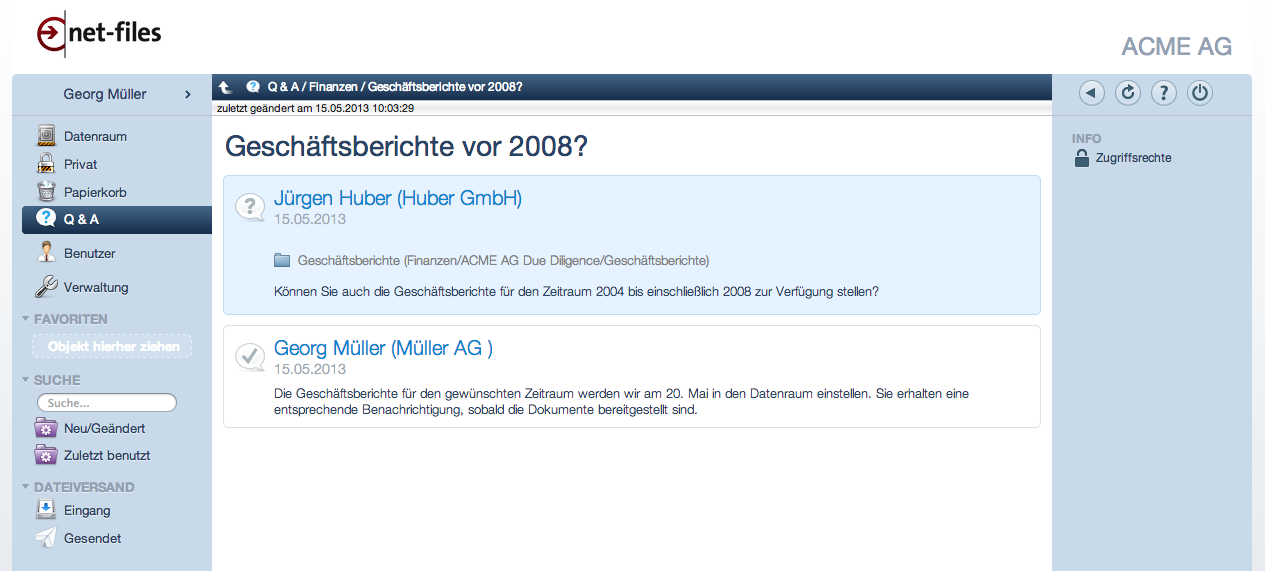Select Benutzer in the sidebar

tap(89, 253)
